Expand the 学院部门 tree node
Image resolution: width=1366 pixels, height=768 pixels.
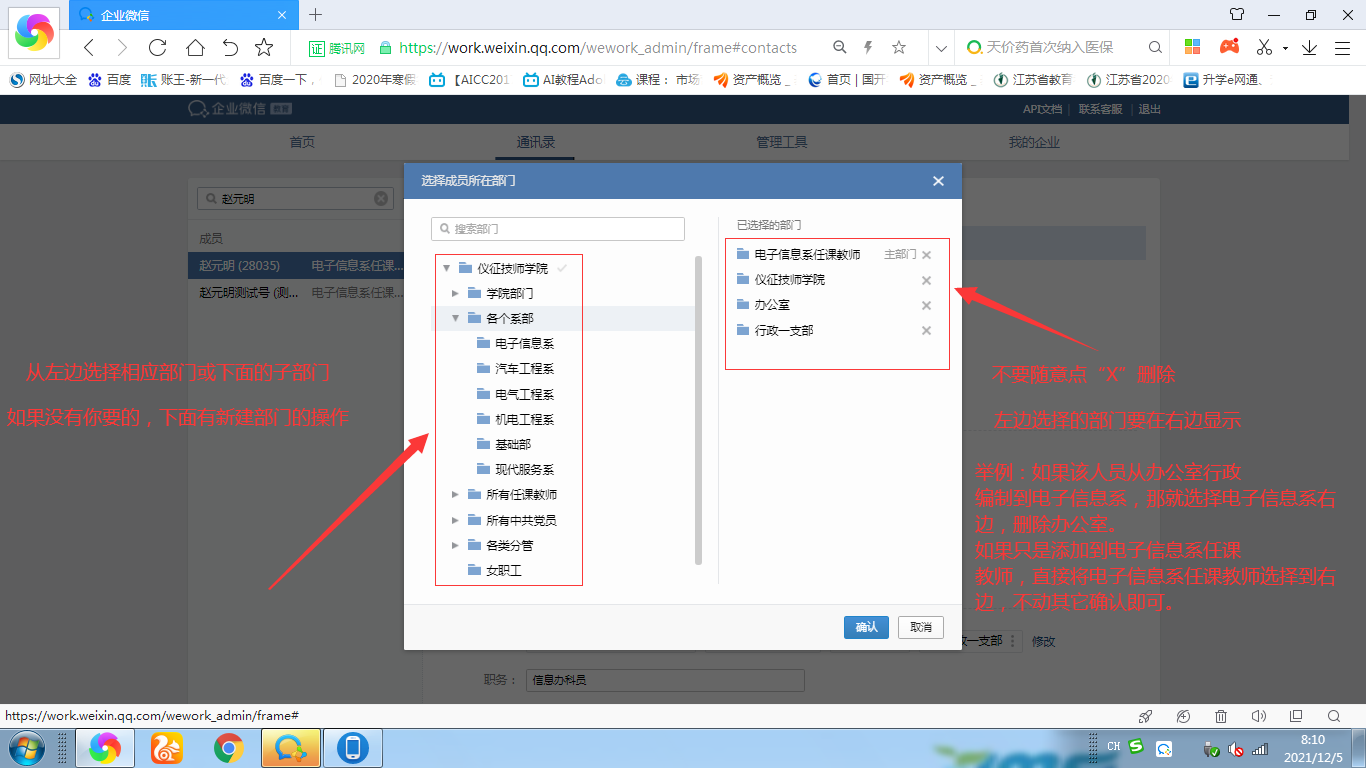(455, 293)
